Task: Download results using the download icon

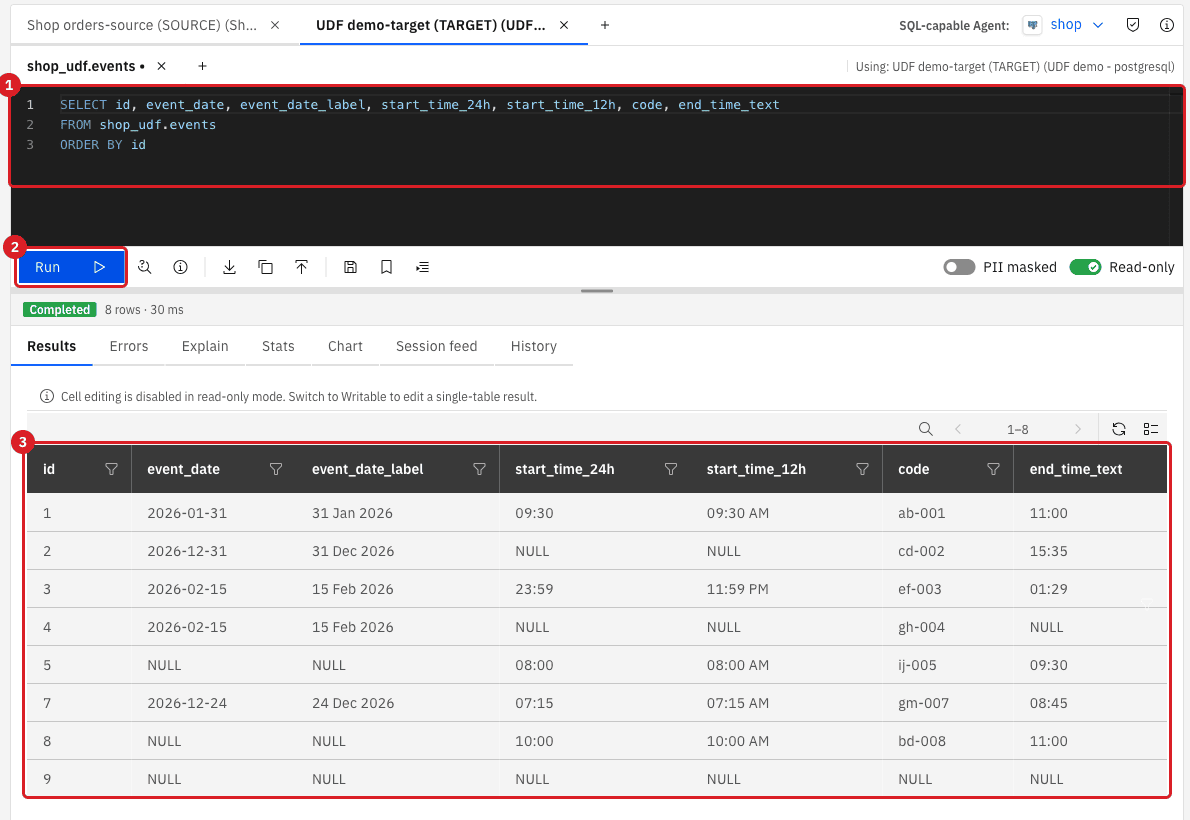Action: point(229,267)
